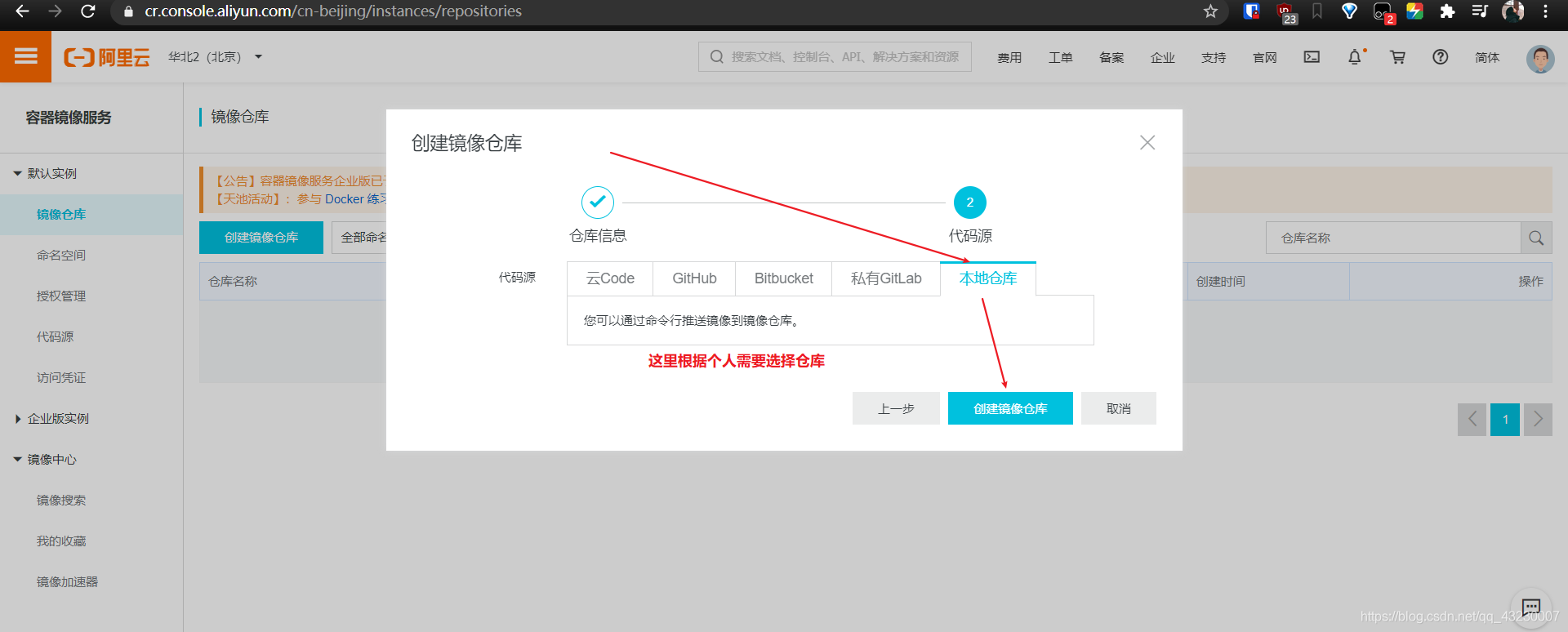The image size is (1568, 632).
Task: Open the chat feedback bubble icon
Action: tap(1531, 608)
